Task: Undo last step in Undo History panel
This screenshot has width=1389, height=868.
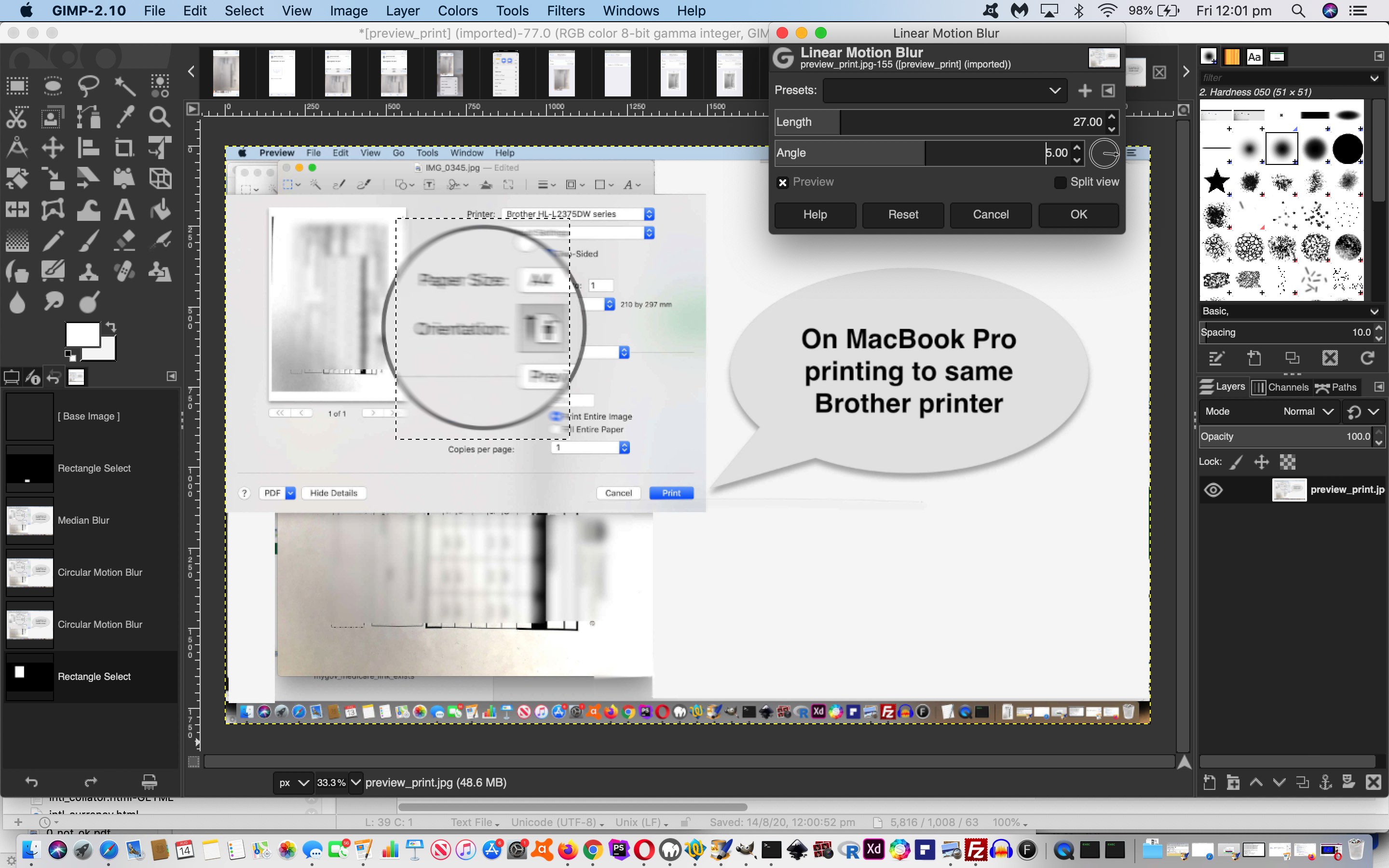Action: pos(31,782)
